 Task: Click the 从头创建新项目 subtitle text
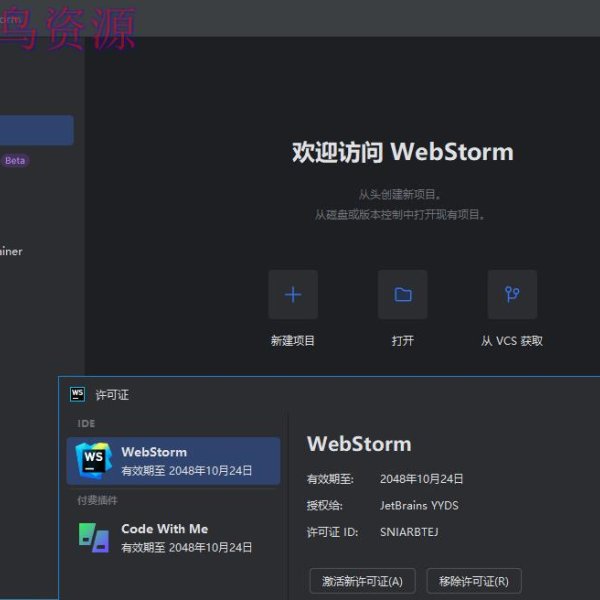400,194
